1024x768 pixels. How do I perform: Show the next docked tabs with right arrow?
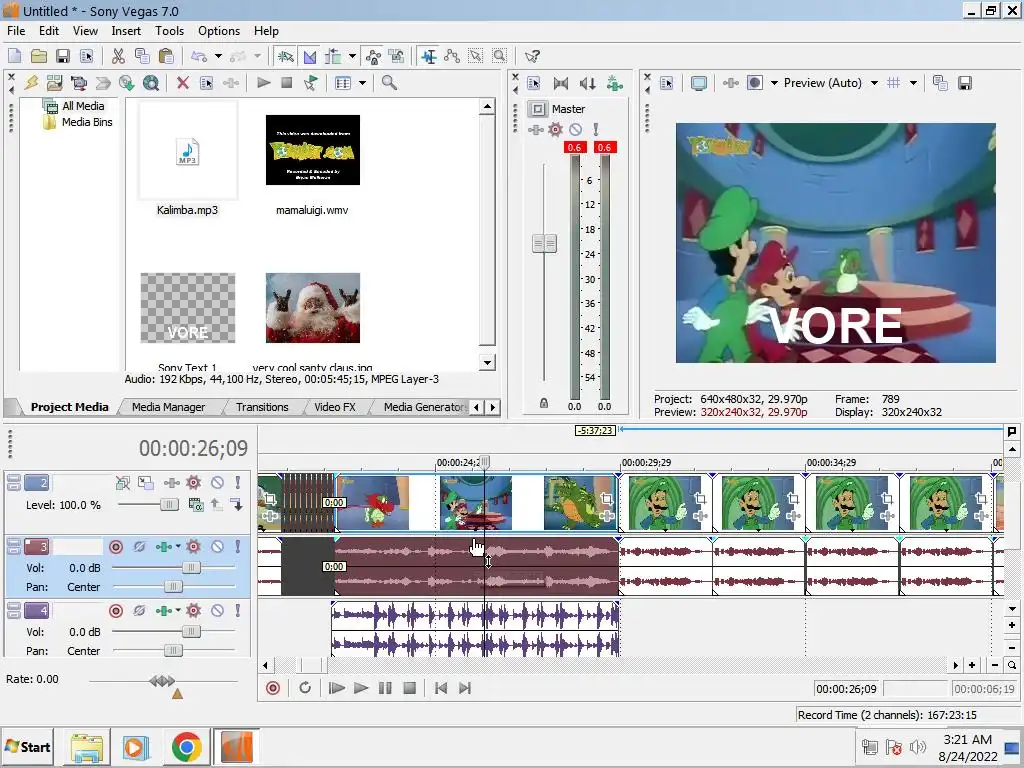(x=493, y=408)
